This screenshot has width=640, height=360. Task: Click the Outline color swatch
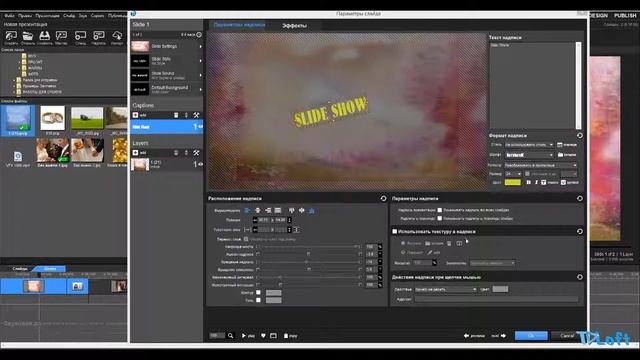coord(273,293)
